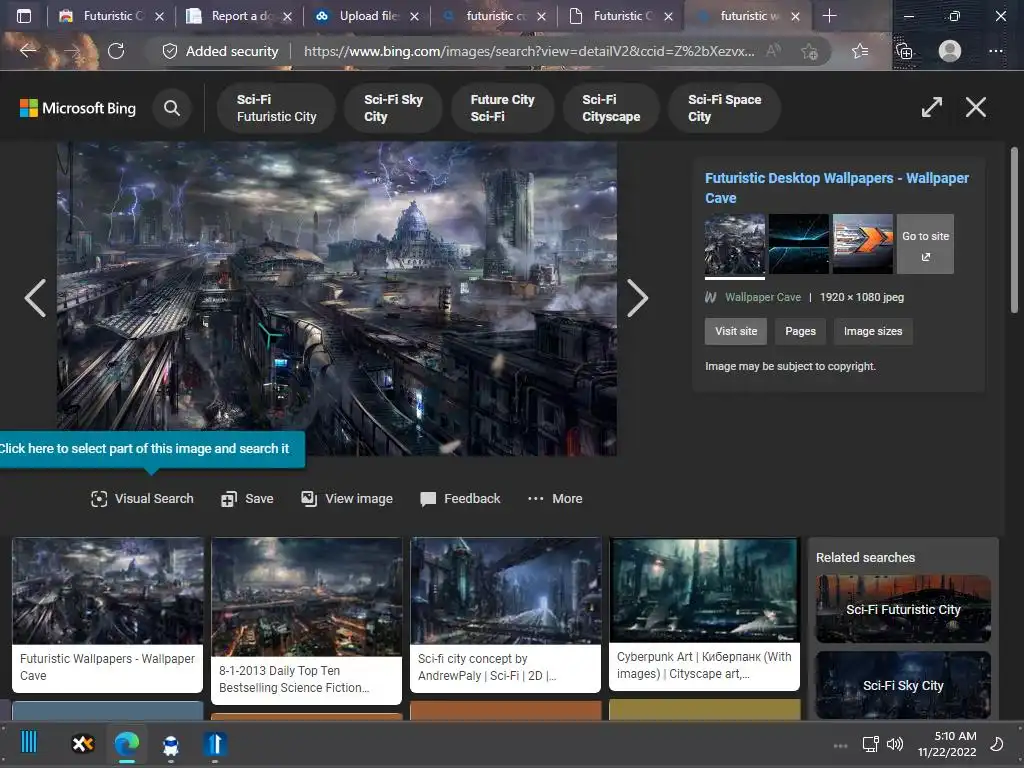
Task: Switch to the Futuristic document tab
Action: tap(621, 16)
